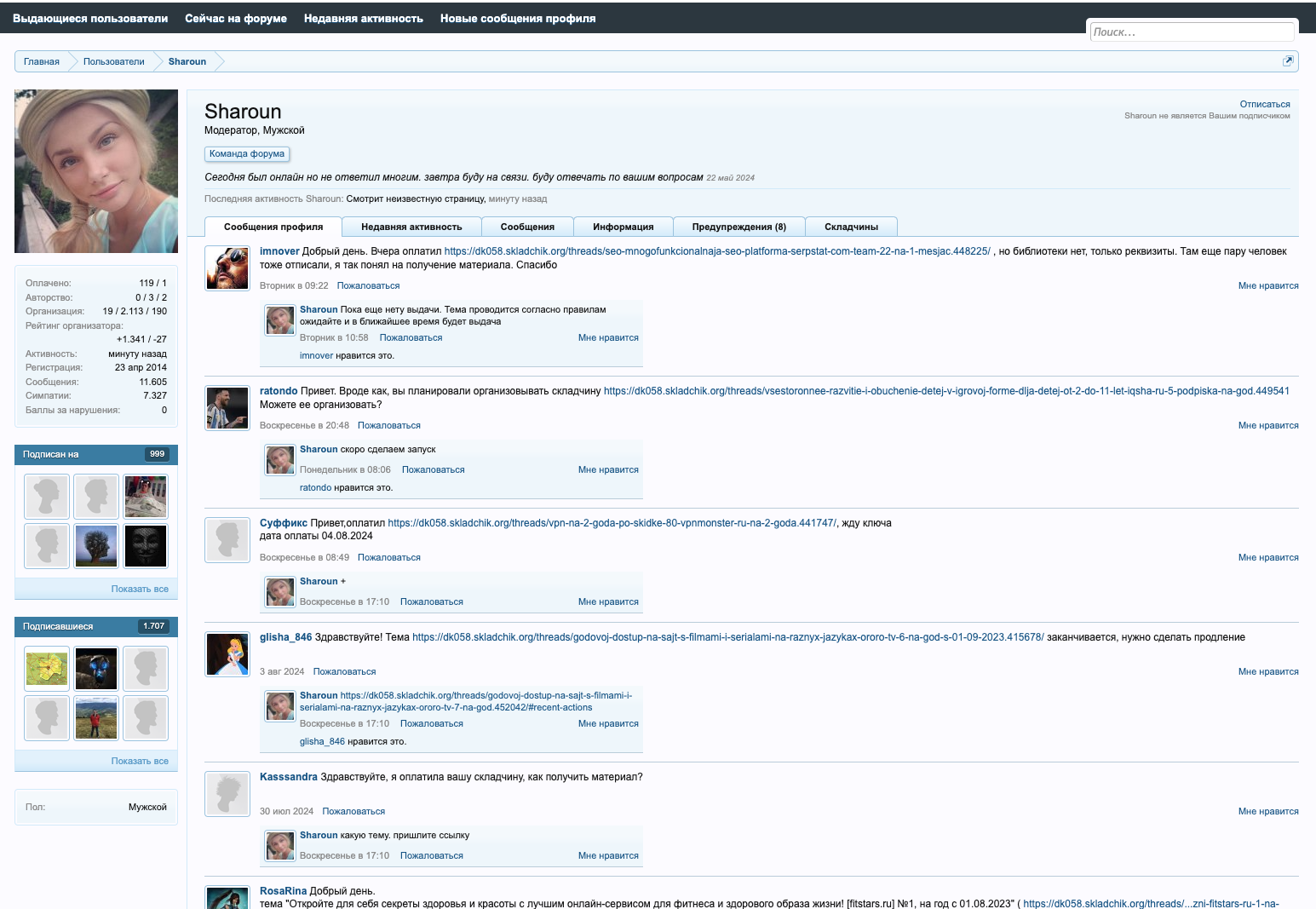This screenshot has width=1316, height=909.
Task: Click the map avatar in Подписавшиеся block
Action: click(47, 669)
